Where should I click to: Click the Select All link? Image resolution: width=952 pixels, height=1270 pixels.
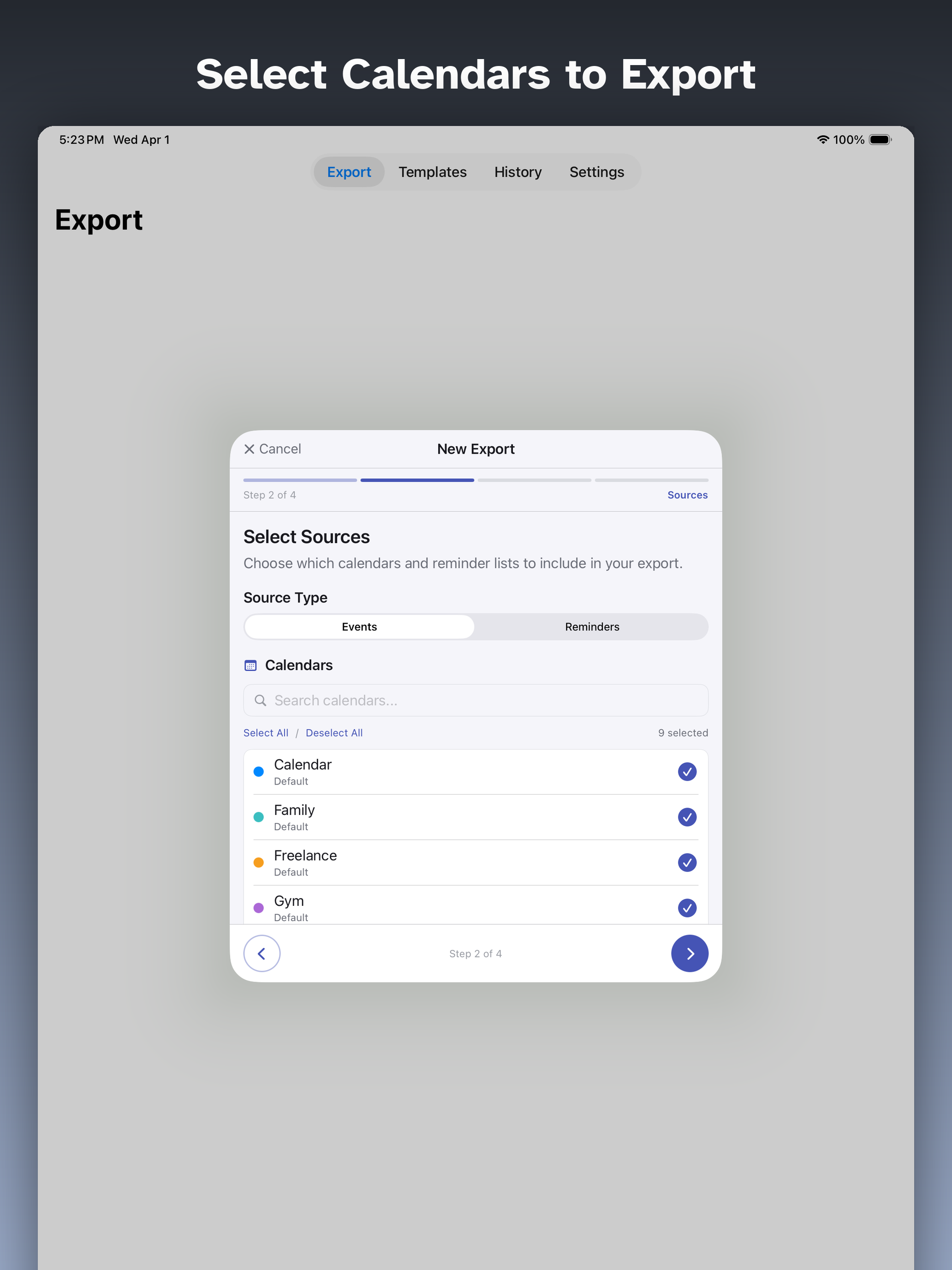click(x=266, y=733)
